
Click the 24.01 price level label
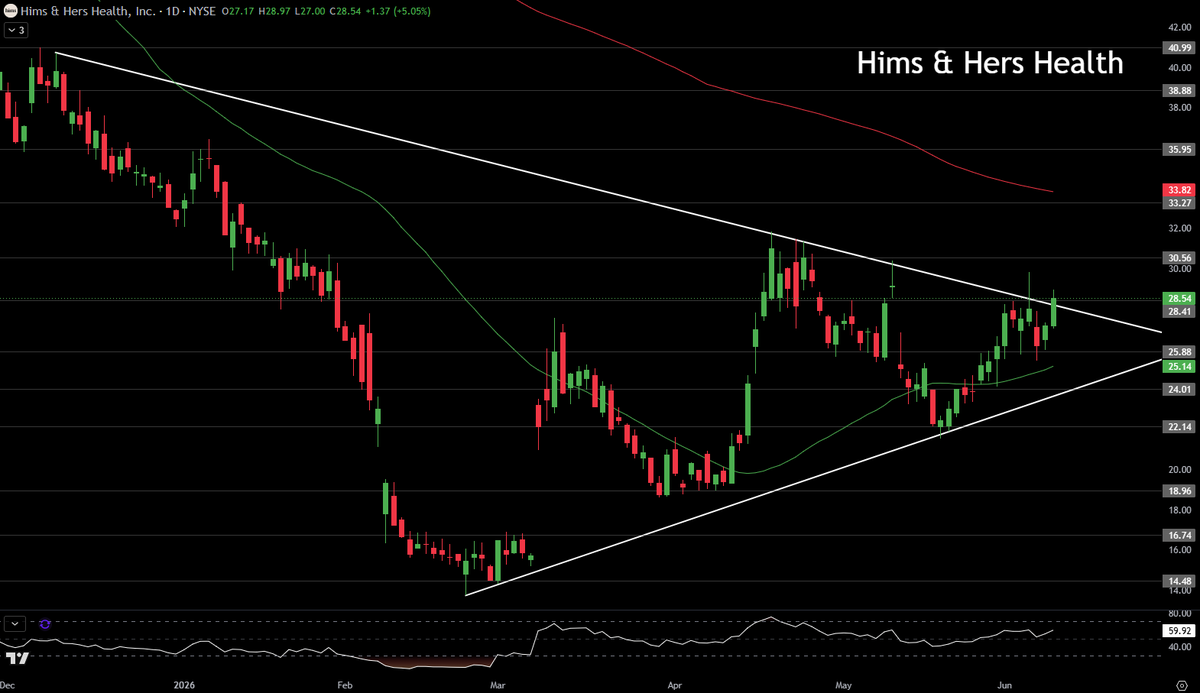tap(1178, 389)
